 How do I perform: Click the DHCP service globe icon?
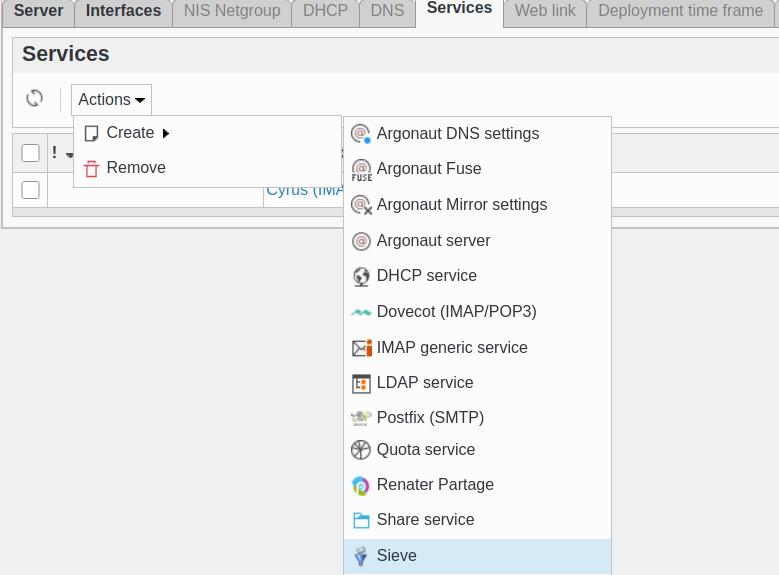pos(361,276)
